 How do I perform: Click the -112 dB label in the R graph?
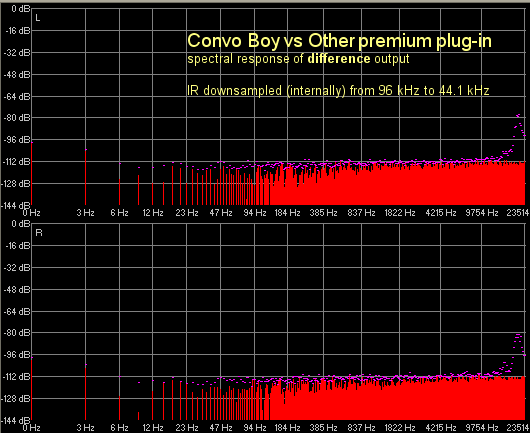tap(17, 377)
